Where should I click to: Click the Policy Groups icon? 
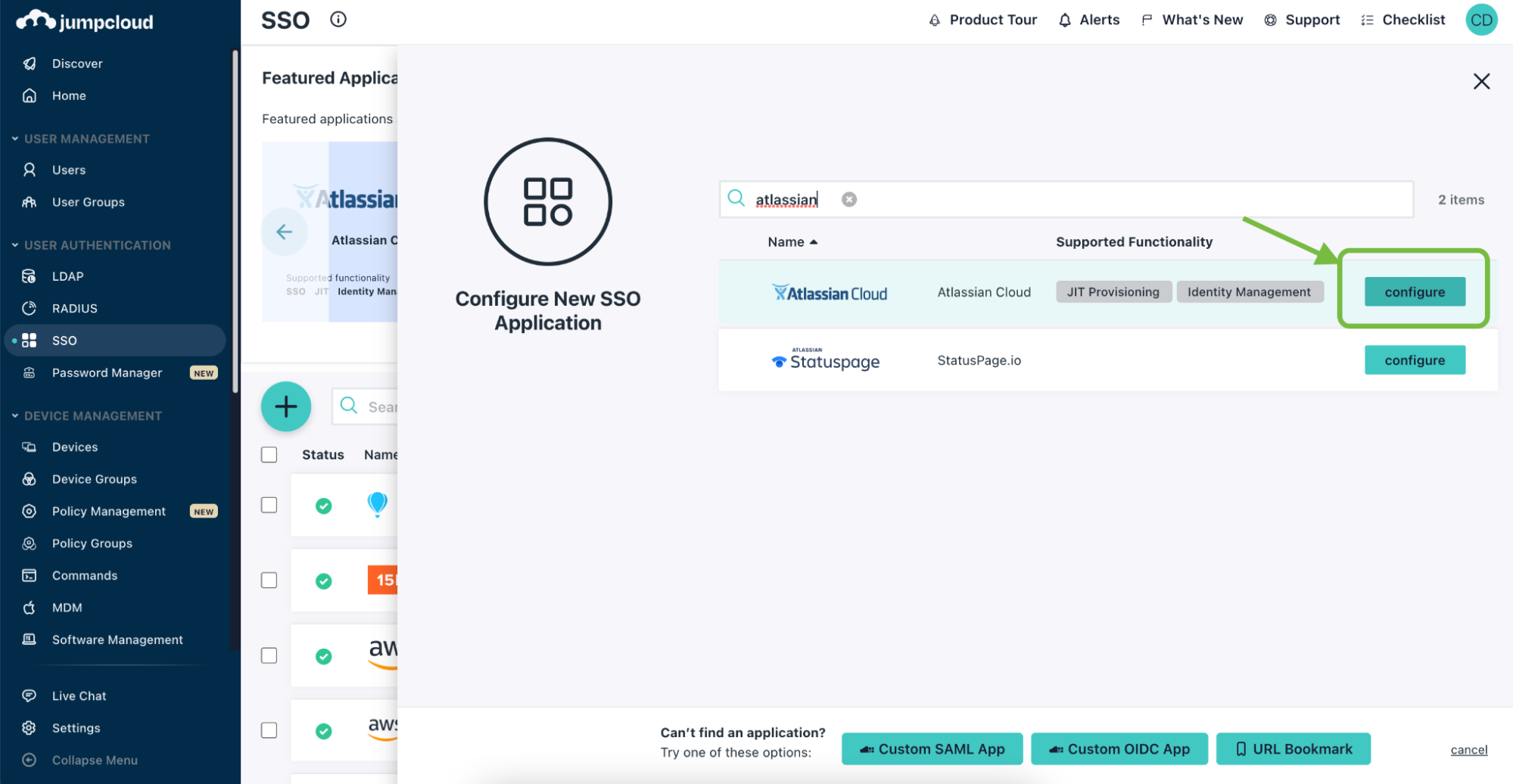point(30,543)
